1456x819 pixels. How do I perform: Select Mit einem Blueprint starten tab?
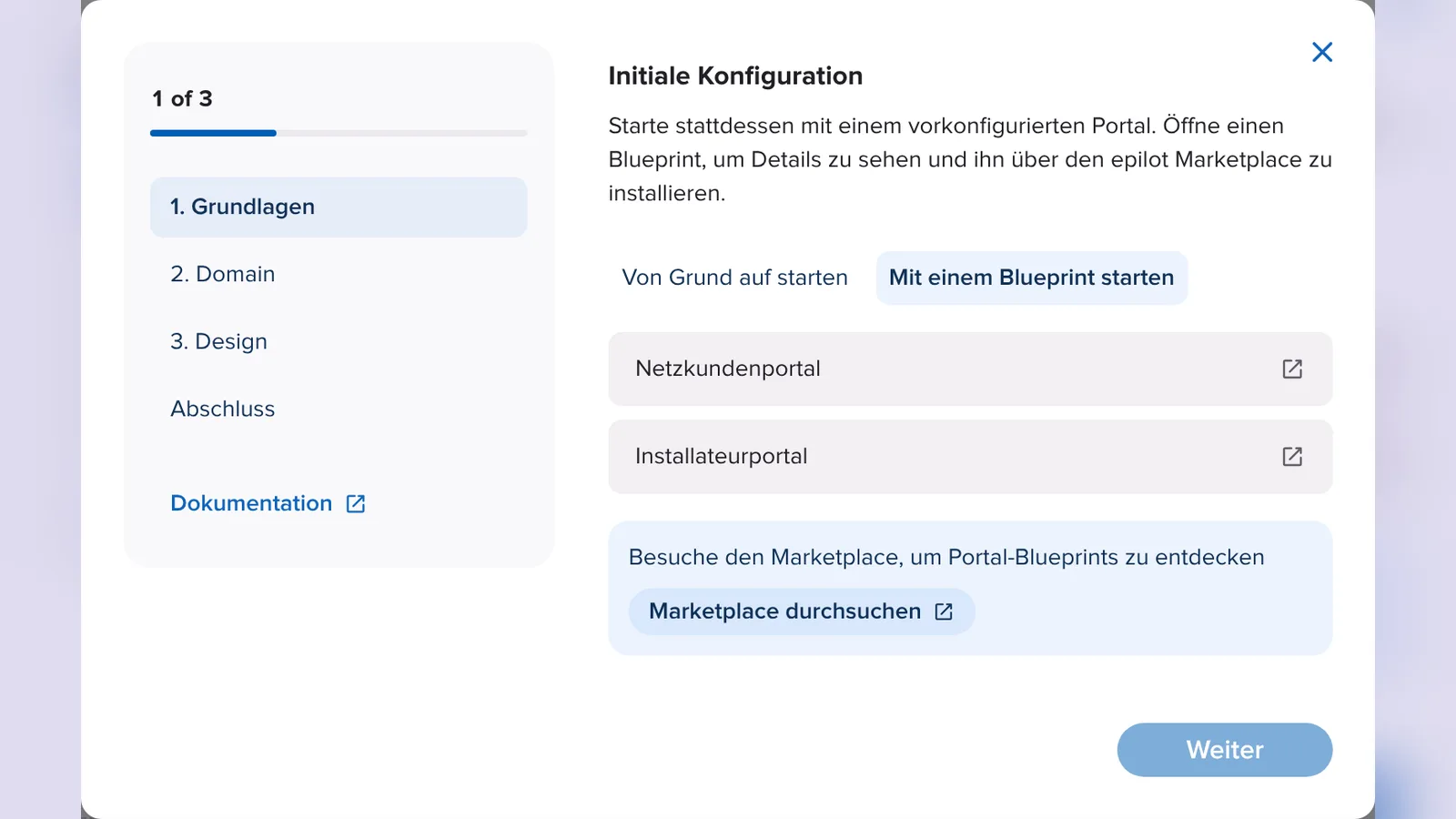(x=1032, y=278)
